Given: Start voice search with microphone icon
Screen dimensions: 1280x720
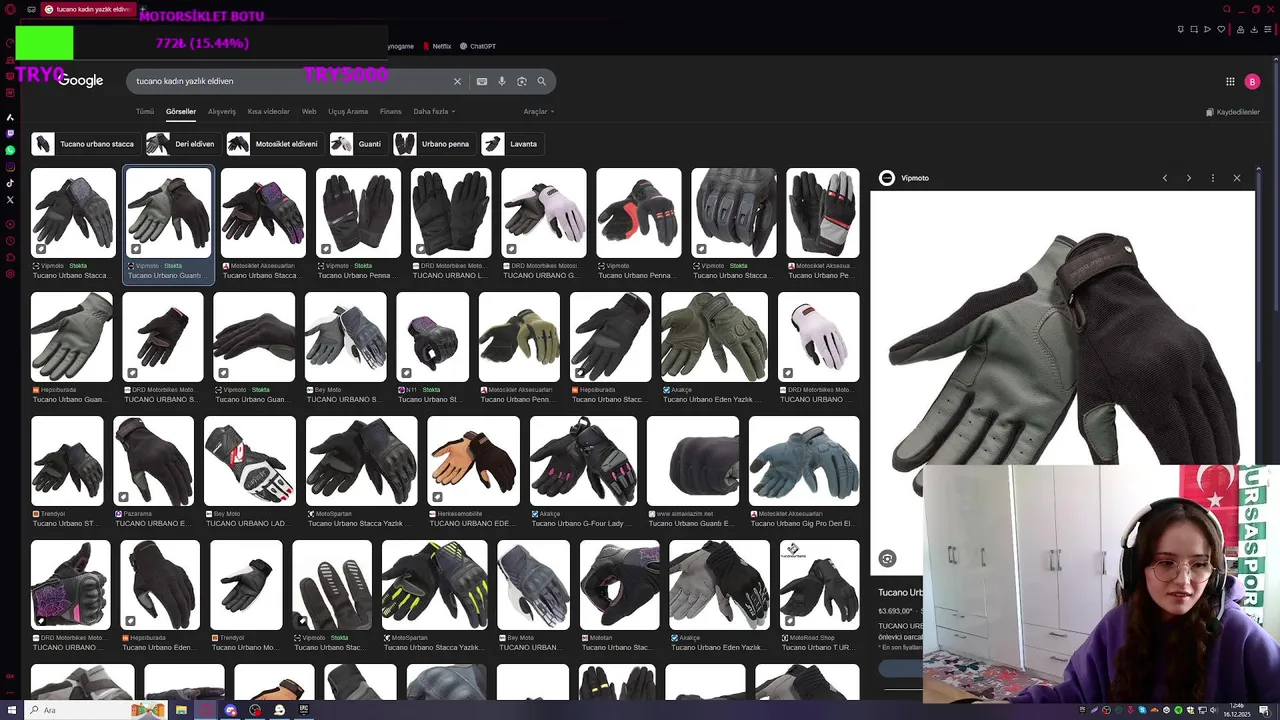Looking at the screenshot, I should click(x=502, y=81).
